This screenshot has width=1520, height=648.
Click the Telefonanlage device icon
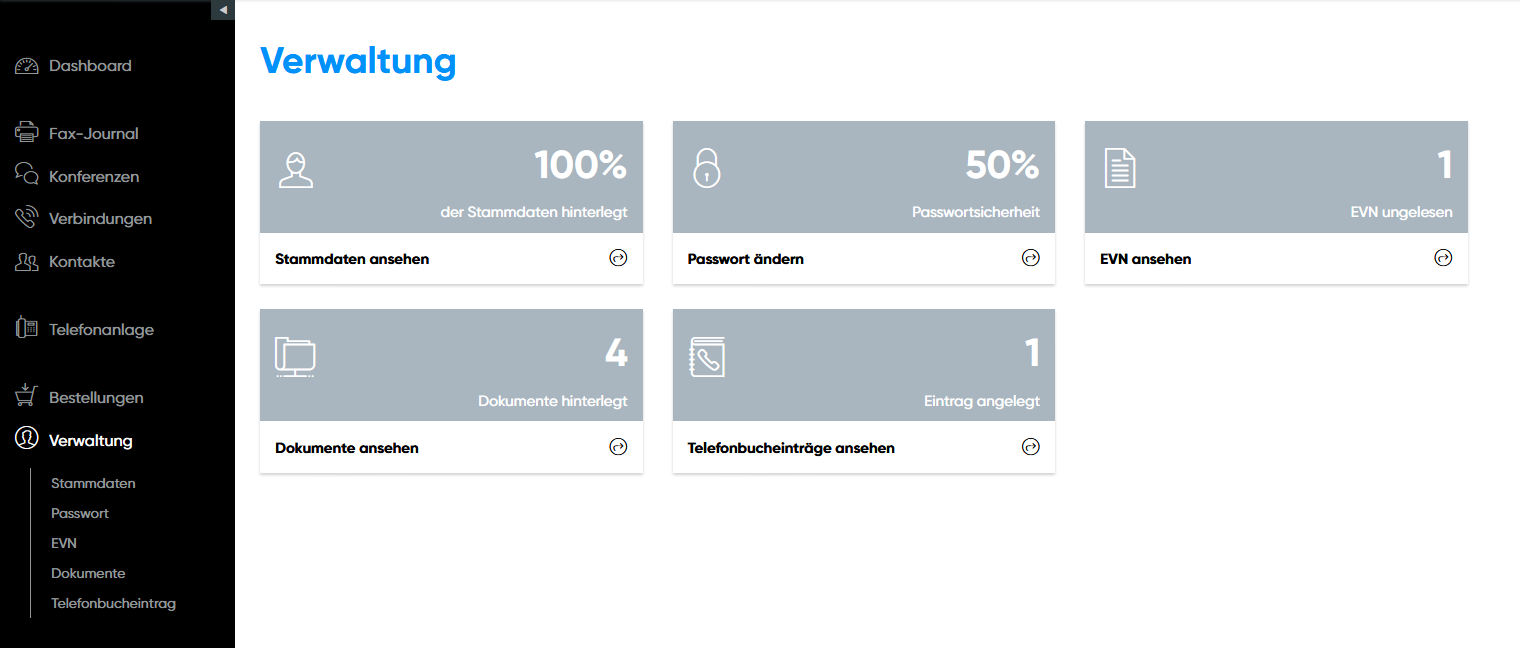click(x=27, y=329)
